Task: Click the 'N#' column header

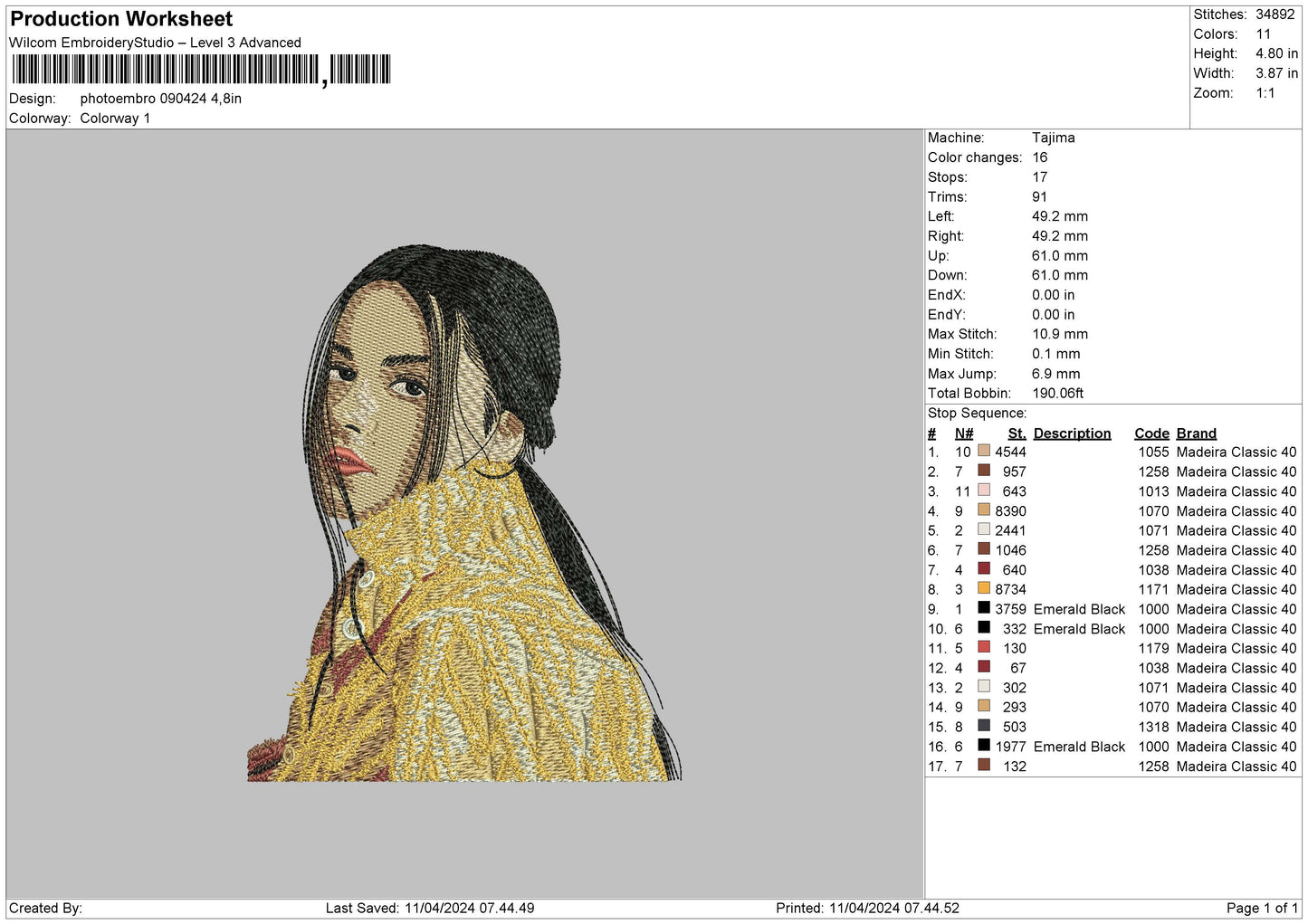Action: (x=964, y=433)
